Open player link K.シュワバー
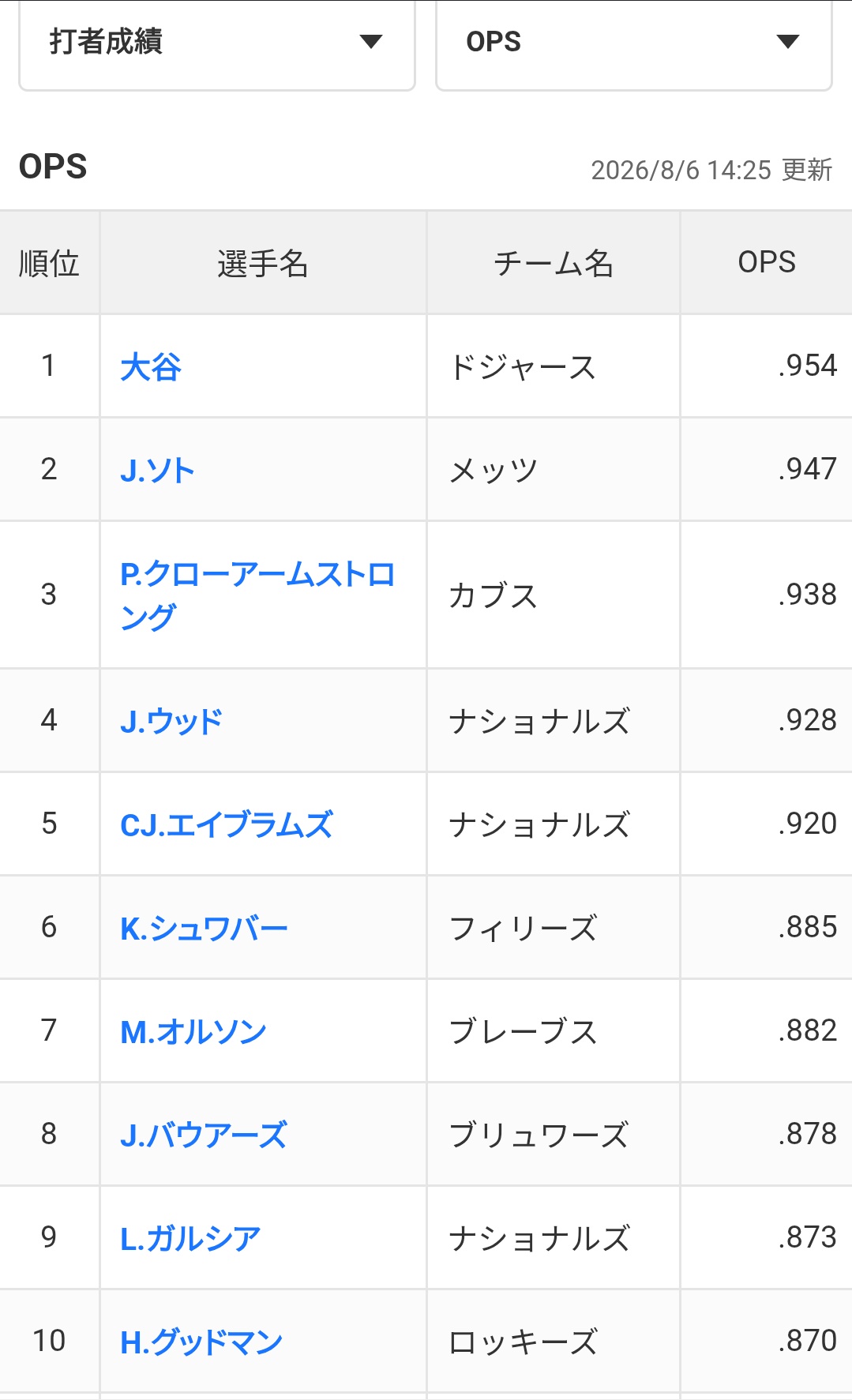The height and width of the screenshot is (1400, 852). [x=204, y=929]
